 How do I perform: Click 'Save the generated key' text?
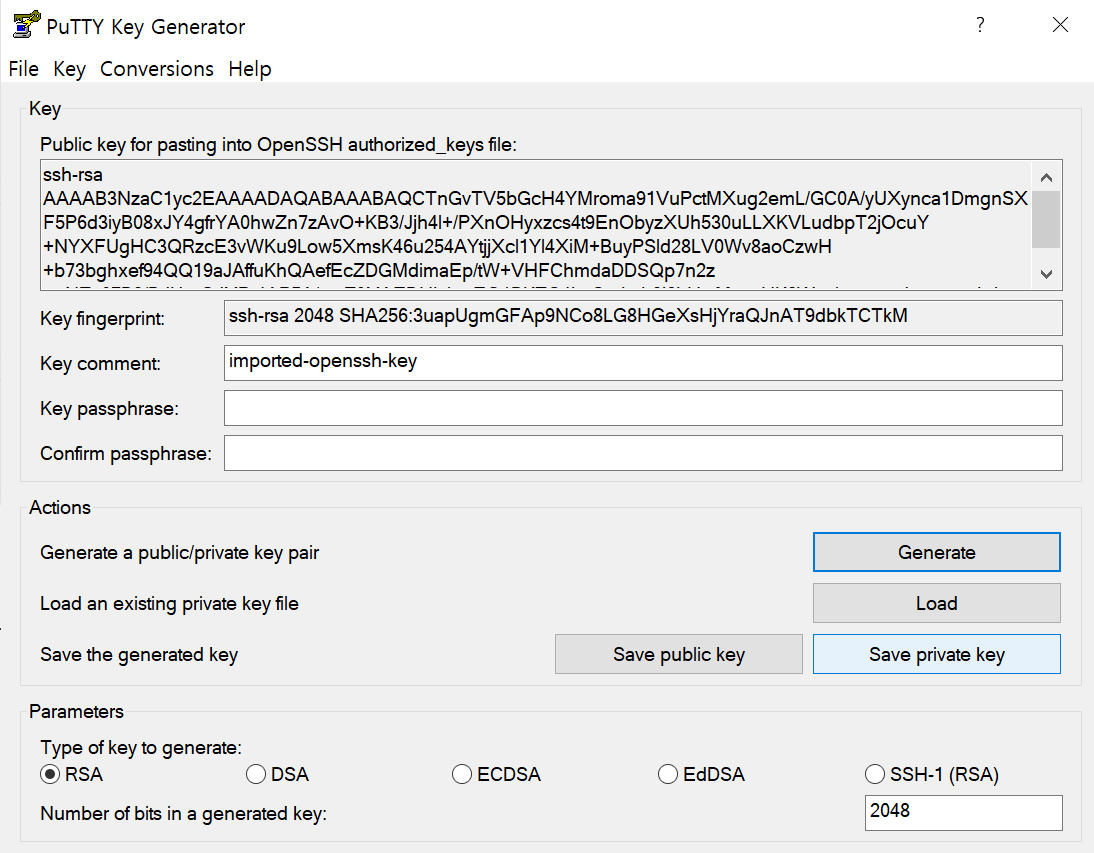click(x=139, y=654)
